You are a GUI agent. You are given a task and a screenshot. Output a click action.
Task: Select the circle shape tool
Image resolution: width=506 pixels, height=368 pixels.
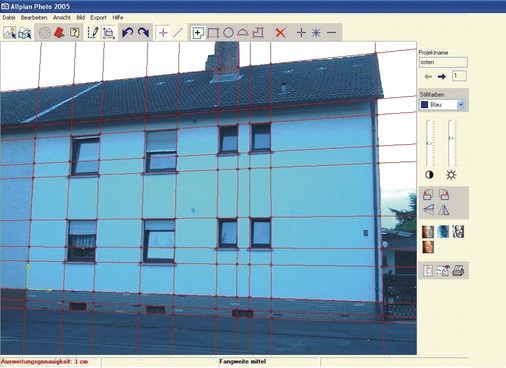pyautogui.click(x=228, y=33)
